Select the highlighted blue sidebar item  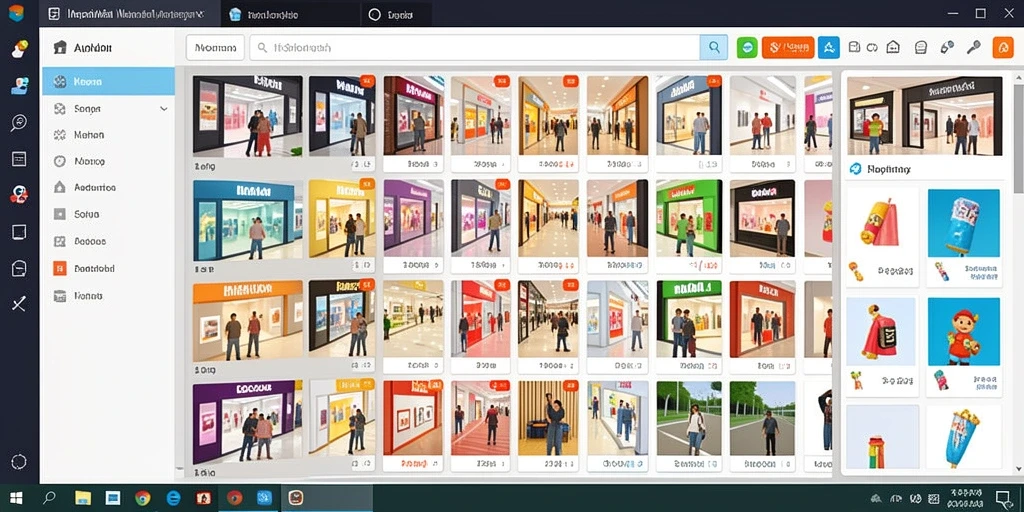pyautogui.click(x=108, y=82)
